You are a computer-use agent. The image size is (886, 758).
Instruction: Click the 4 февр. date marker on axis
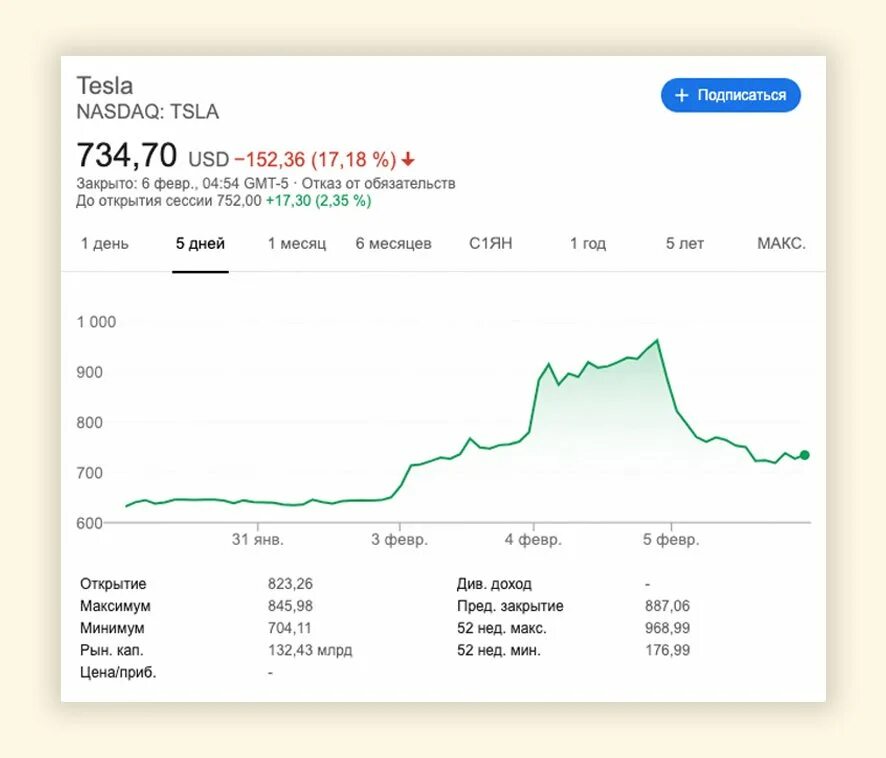pos(533,540)
